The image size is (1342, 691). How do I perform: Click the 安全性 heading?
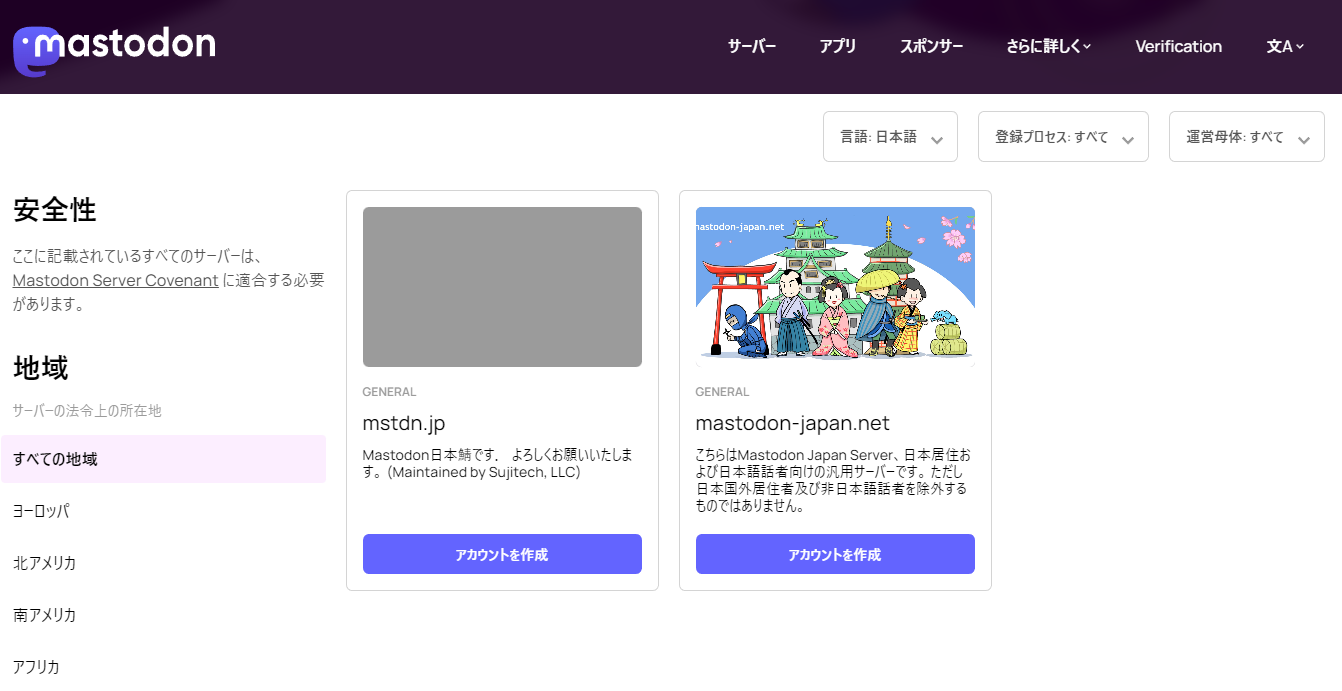55,210
